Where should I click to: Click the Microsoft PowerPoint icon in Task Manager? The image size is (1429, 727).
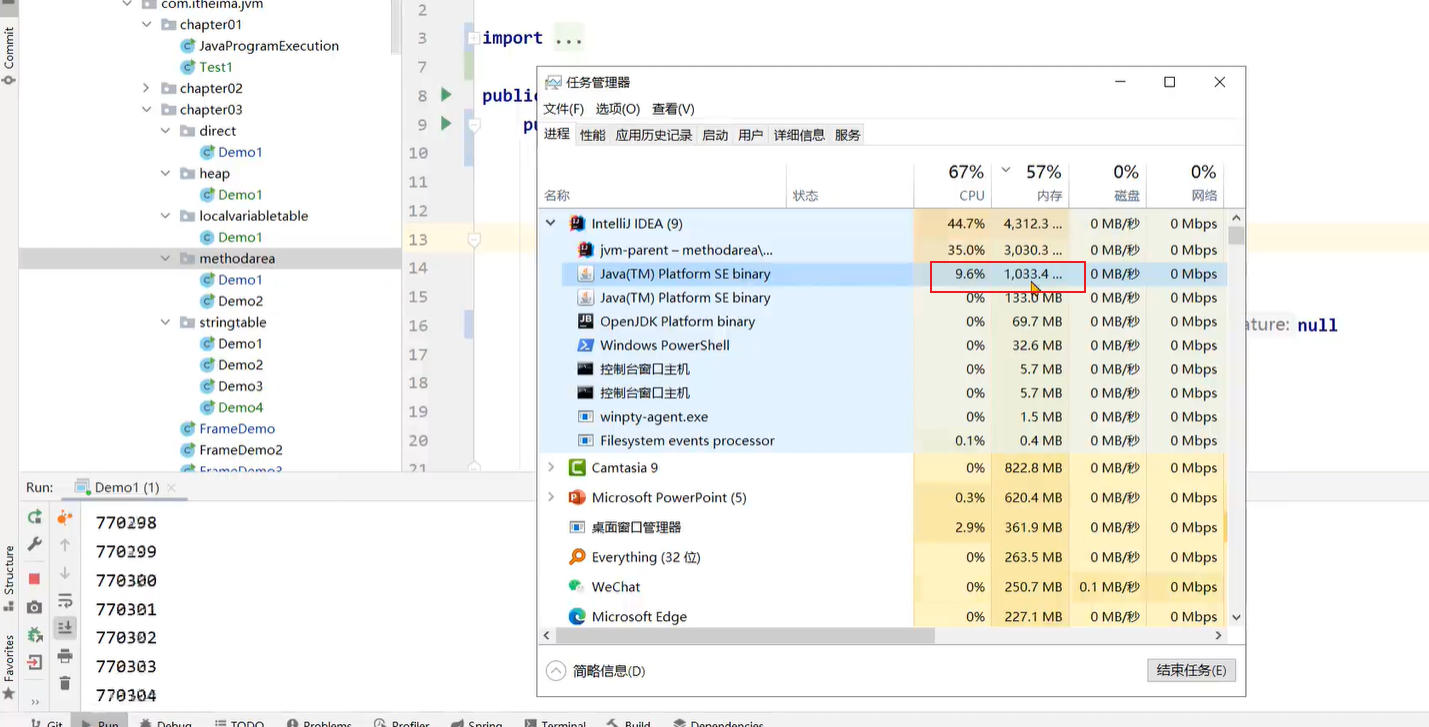[576, 497]
